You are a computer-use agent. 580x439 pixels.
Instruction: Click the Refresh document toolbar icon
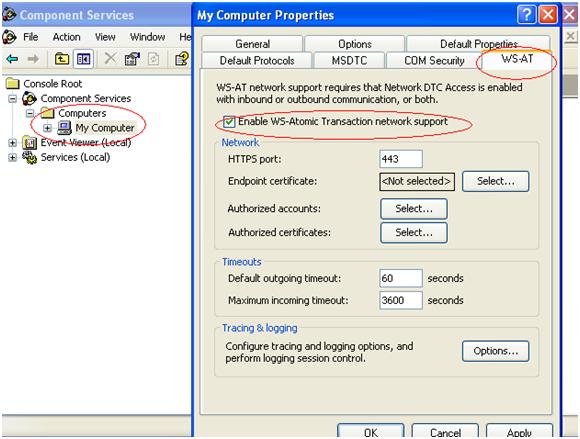[x=154, y=59]
